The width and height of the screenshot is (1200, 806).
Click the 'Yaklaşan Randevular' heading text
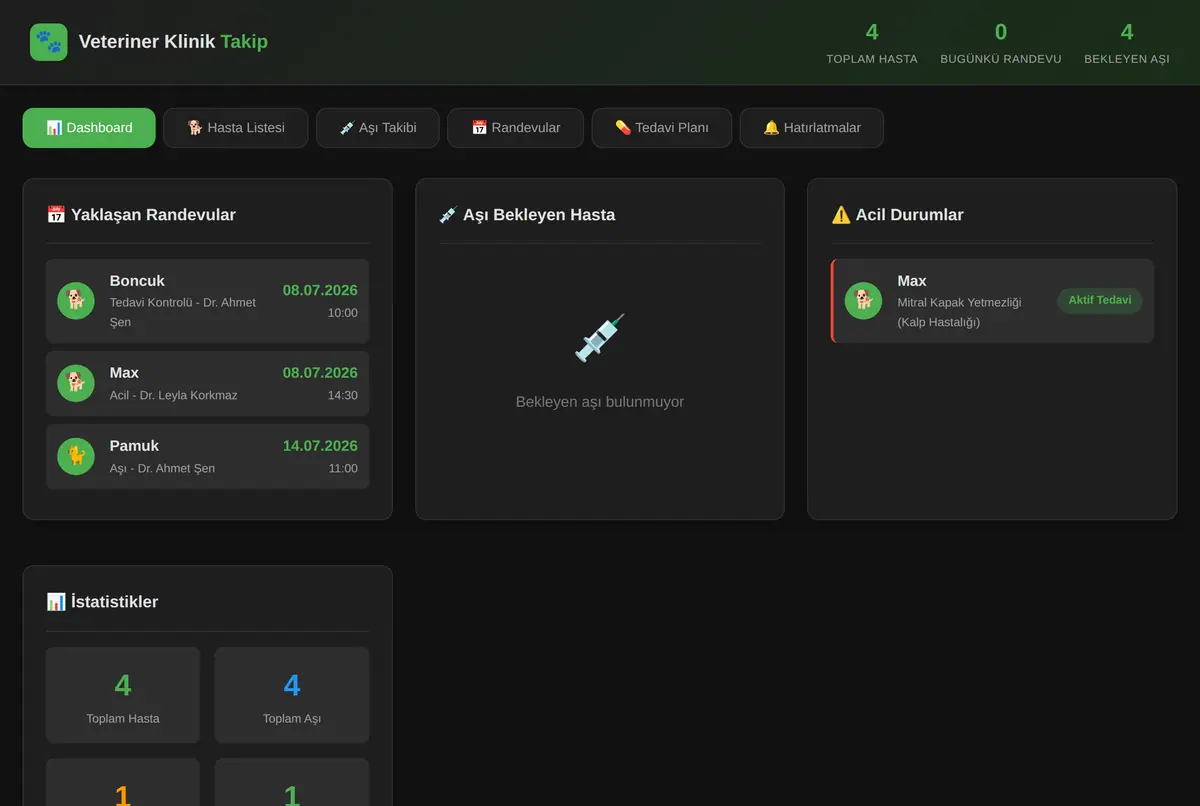(153, 215)
